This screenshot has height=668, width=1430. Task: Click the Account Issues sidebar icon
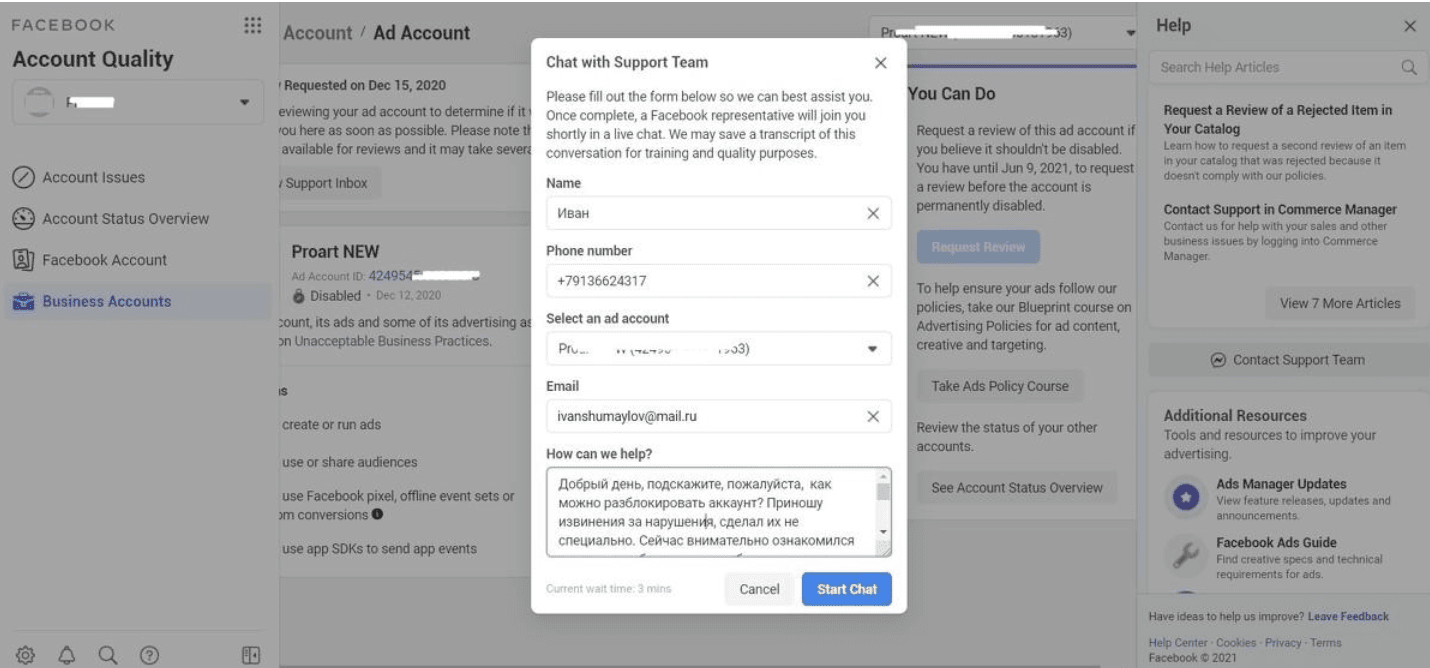(24, 178)
